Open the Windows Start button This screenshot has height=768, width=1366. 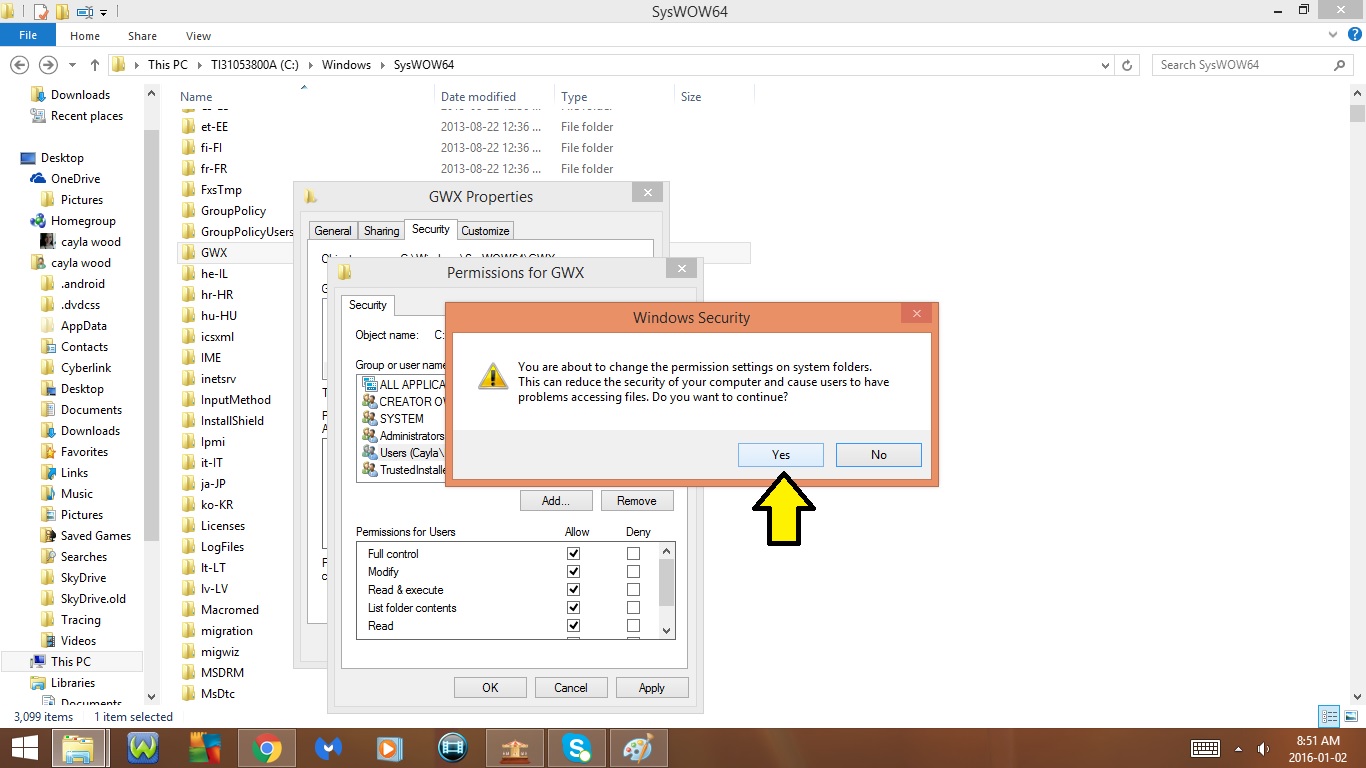(24, 748)
